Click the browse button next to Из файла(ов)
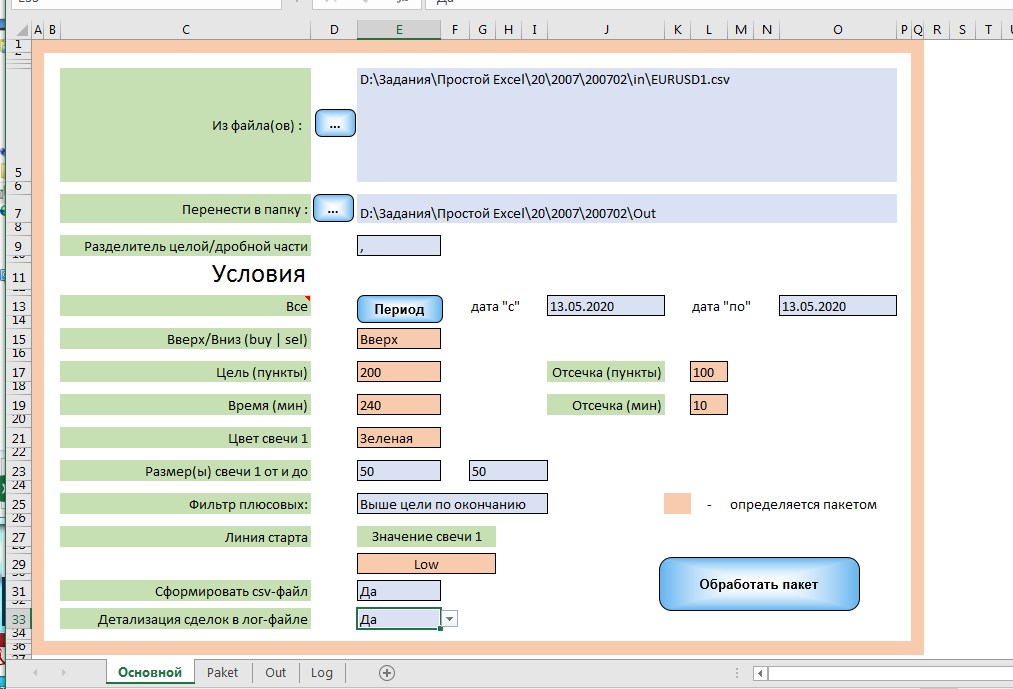This screenshot has height=689, width=1013. (335, 123)
